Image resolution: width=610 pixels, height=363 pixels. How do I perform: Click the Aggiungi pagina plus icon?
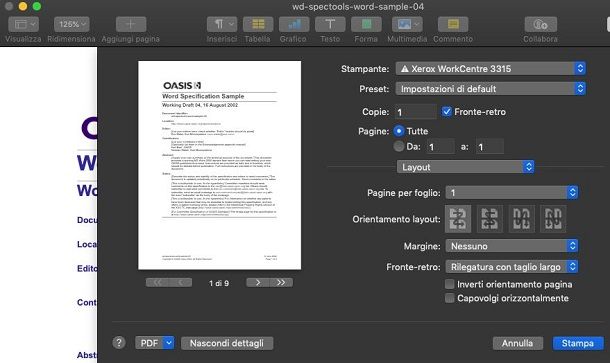(x=131, y=24)
